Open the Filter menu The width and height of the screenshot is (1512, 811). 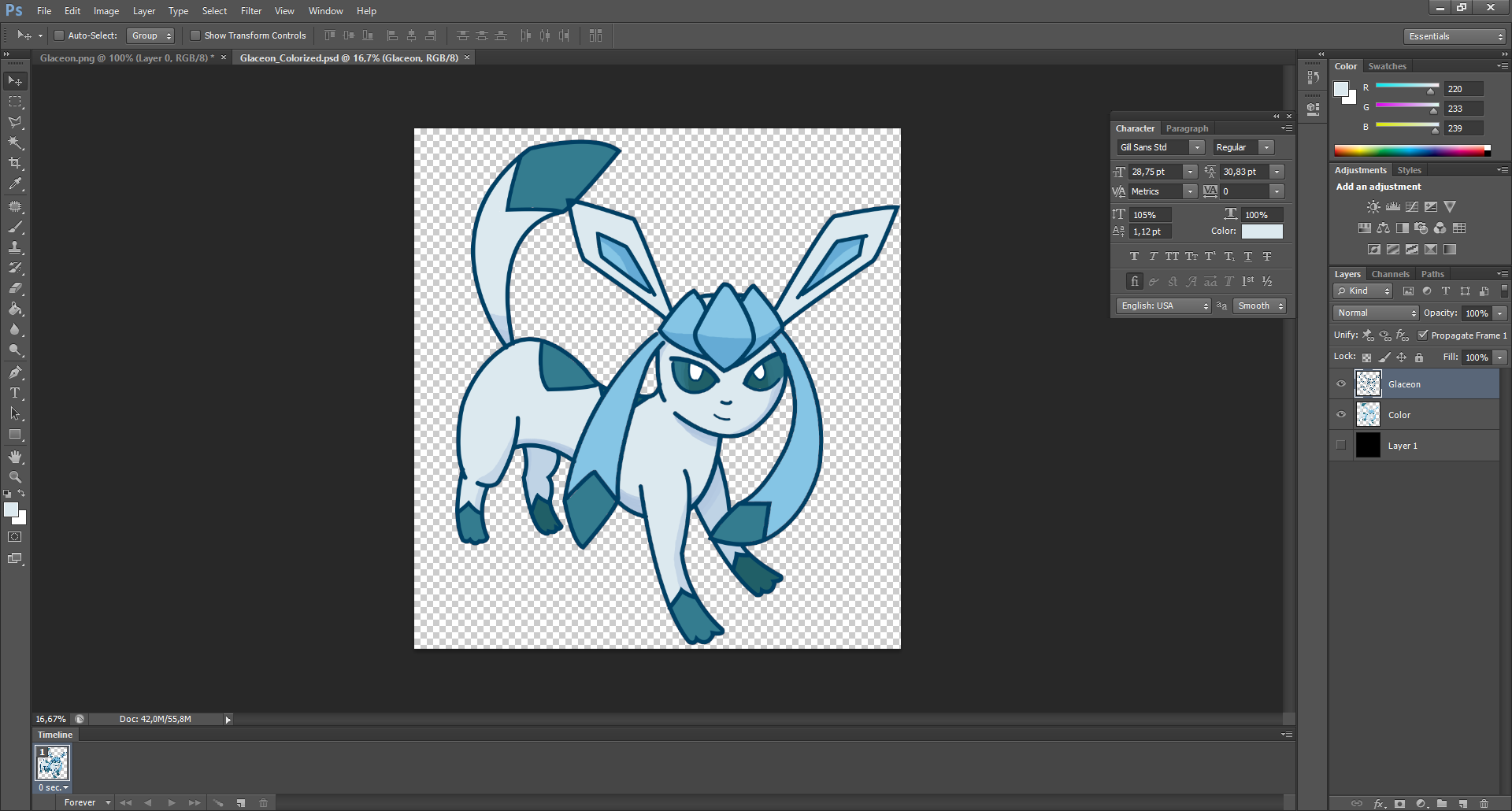pyautogui.click(x=251, y=11)
